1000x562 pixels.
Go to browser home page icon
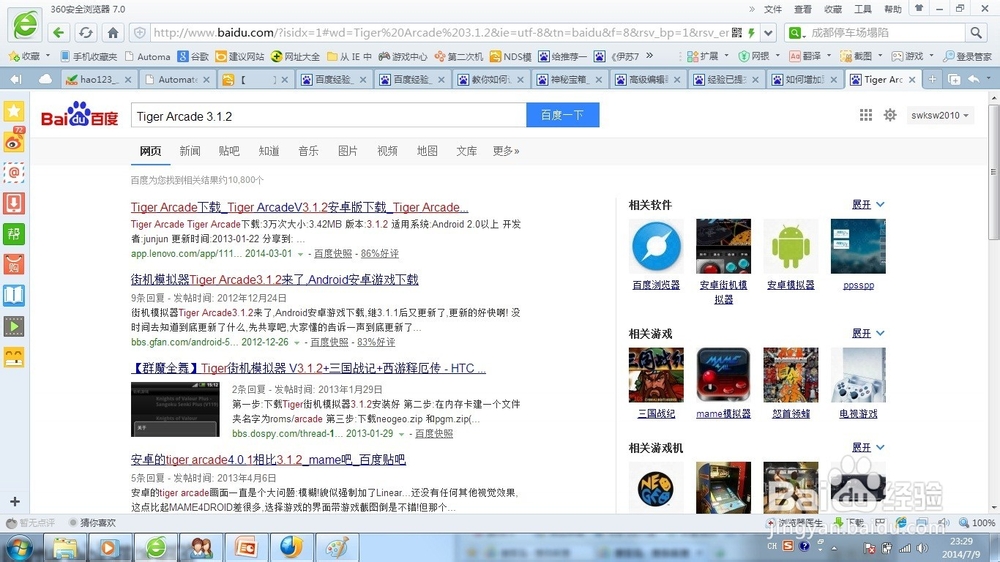(113, 32)
